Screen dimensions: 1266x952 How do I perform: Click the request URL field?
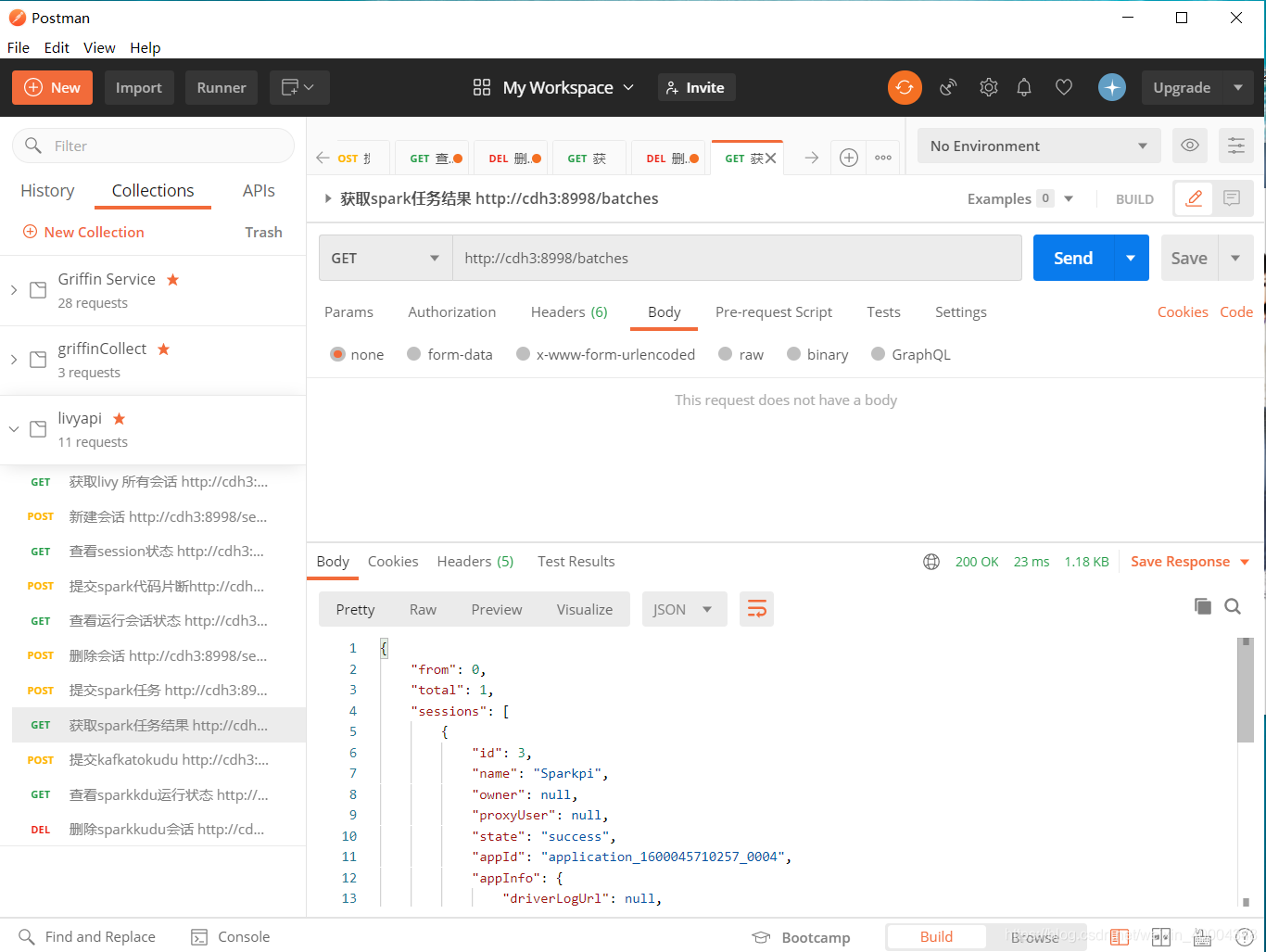coord(737,258)
